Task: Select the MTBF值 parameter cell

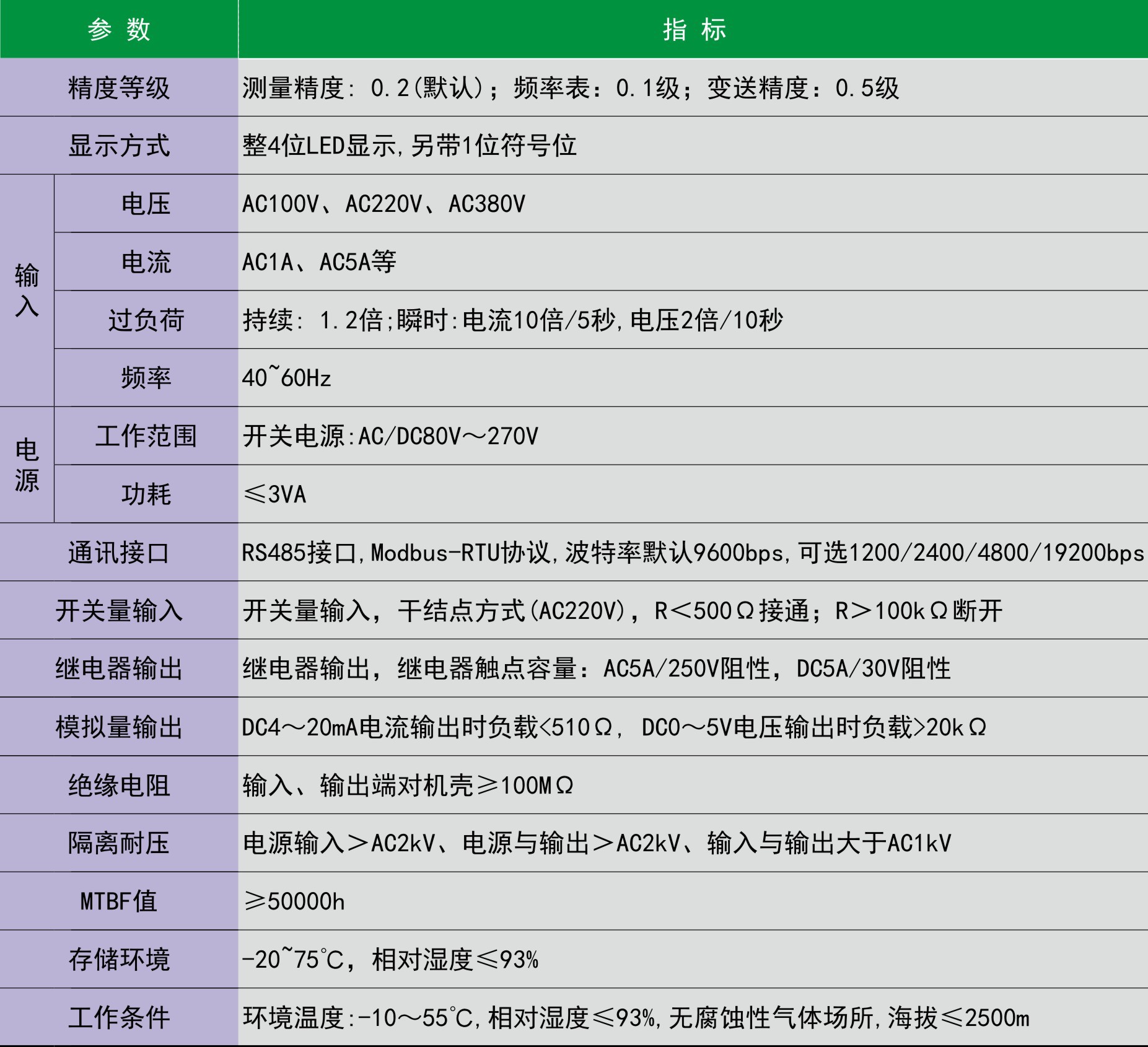Action: click(x=119, y=901)
